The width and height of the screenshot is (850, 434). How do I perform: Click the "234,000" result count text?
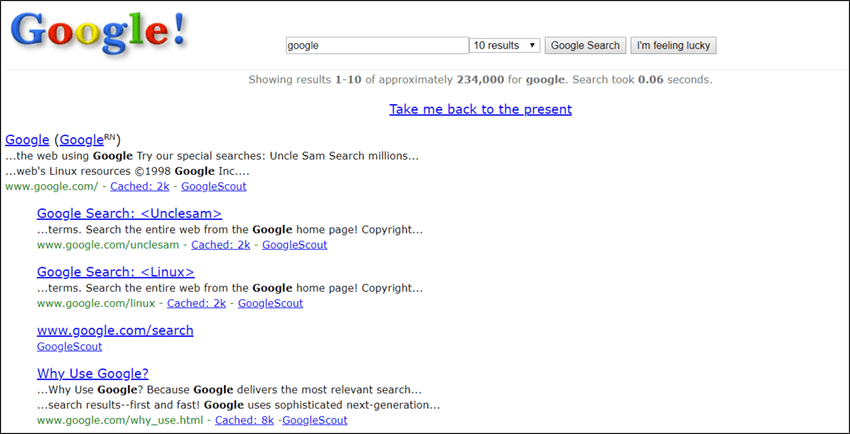[x=480, y=80]
